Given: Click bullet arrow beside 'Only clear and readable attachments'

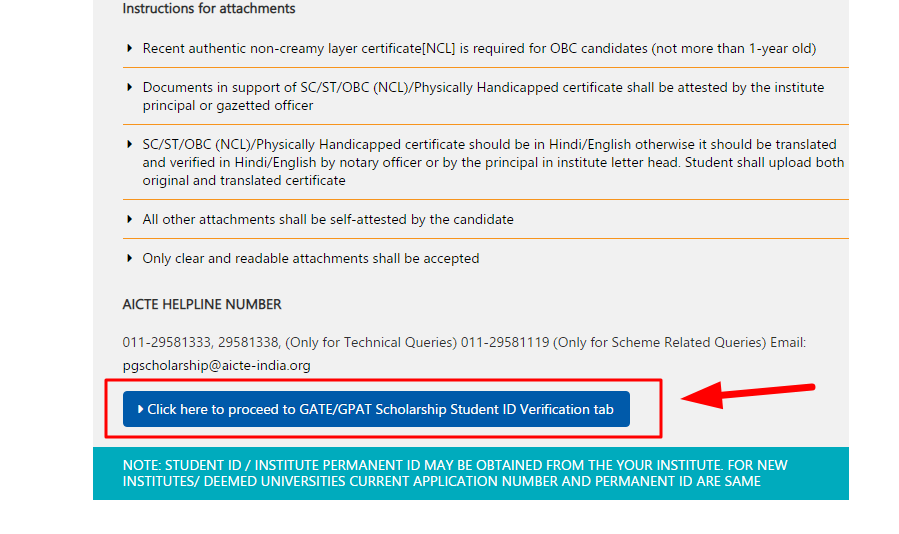Looking at the screenshot, I should (130, 258).
